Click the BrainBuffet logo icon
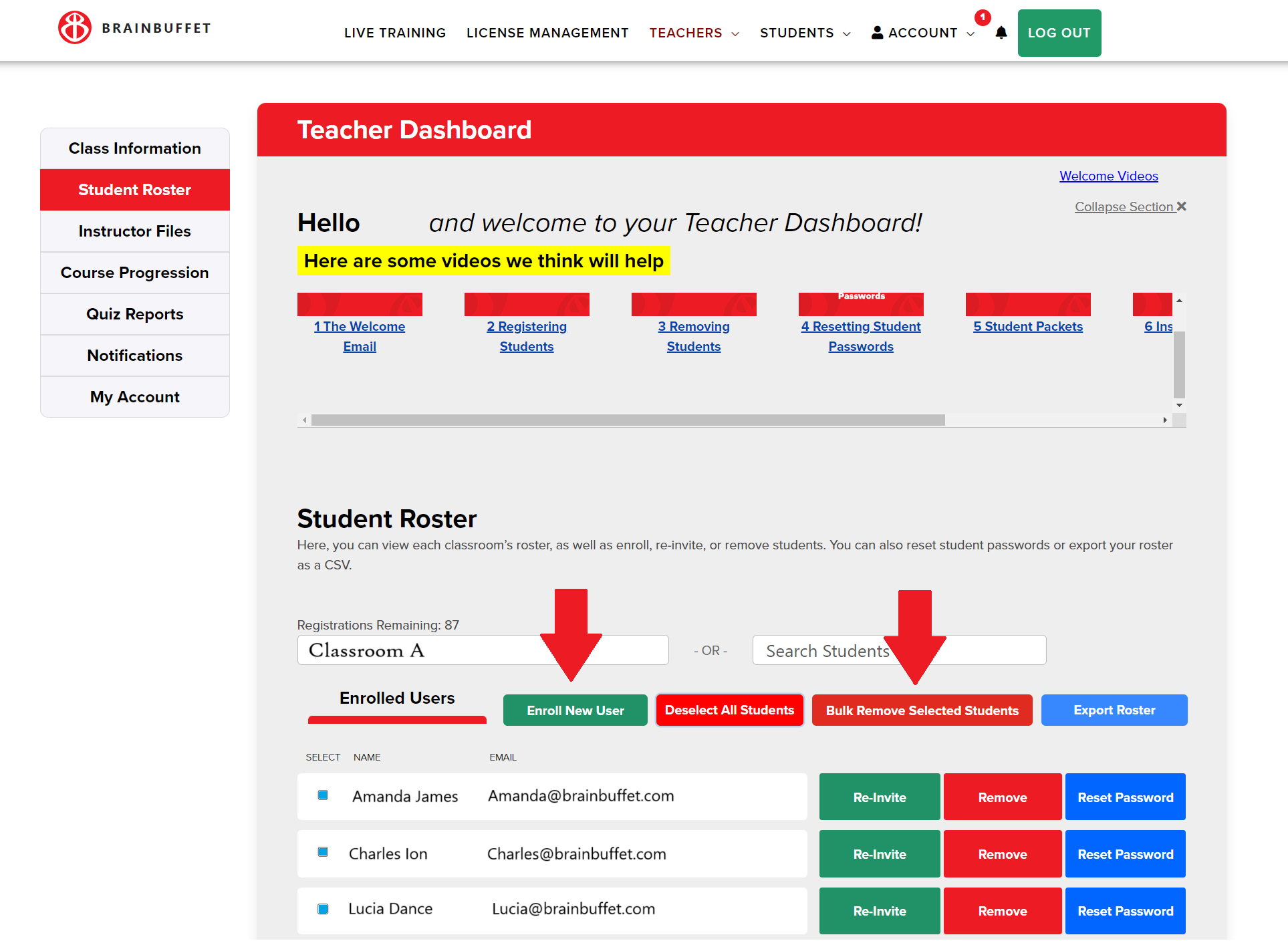This screenshot has height=941, width=1288. (74, 28)
